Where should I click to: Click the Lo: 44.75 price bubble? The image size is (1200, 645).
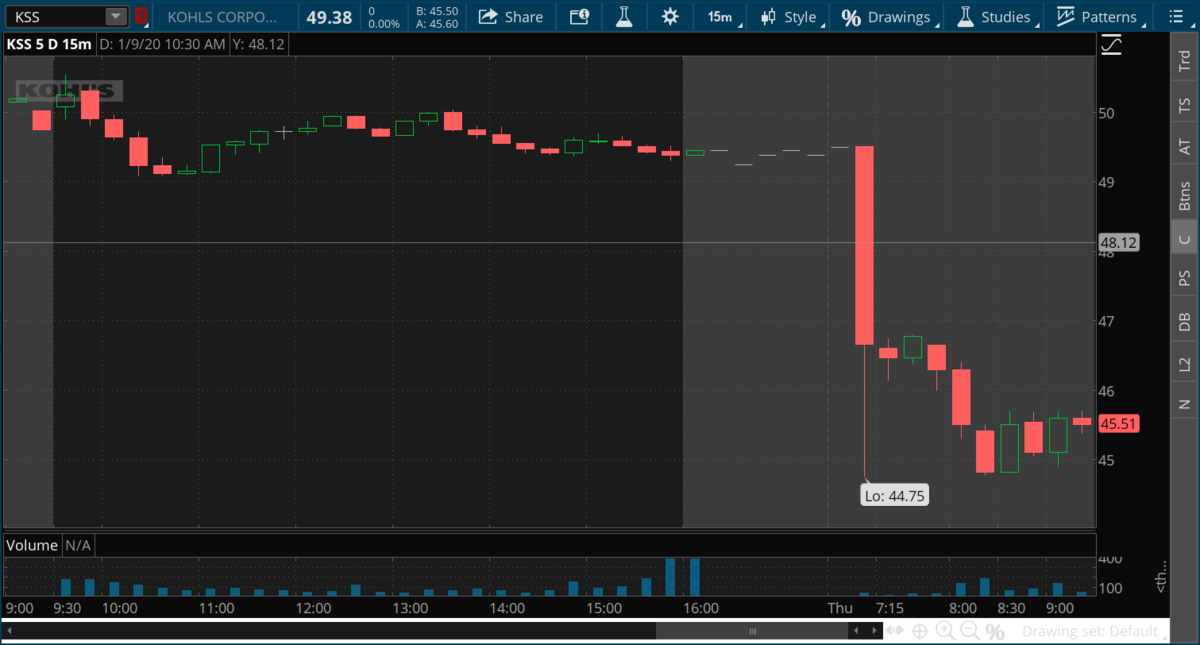coord(895,495)
